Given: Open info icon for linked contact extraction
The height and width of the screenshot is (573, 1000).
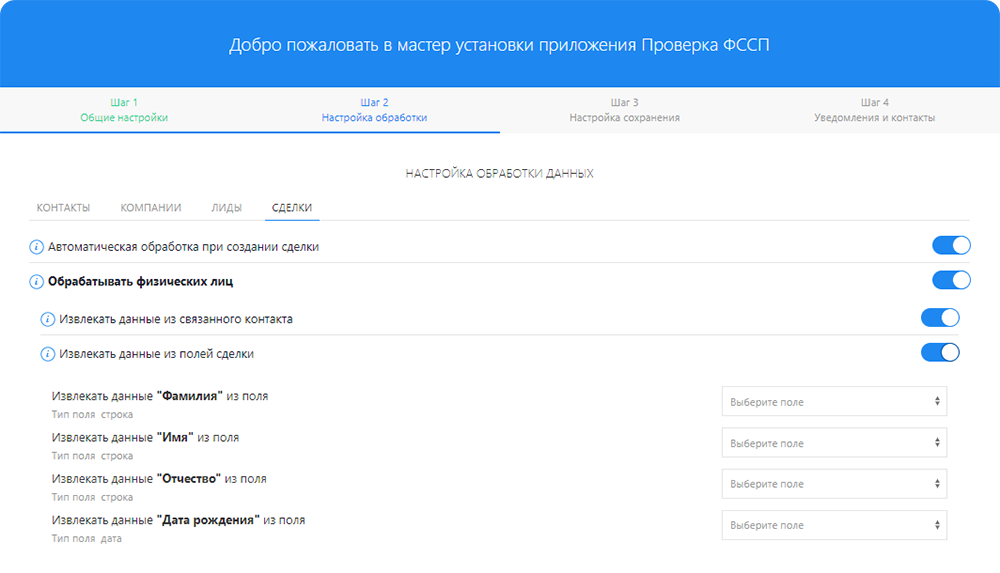Looking at the screenshot, I should pyautogui.click(x=47, y=320).
